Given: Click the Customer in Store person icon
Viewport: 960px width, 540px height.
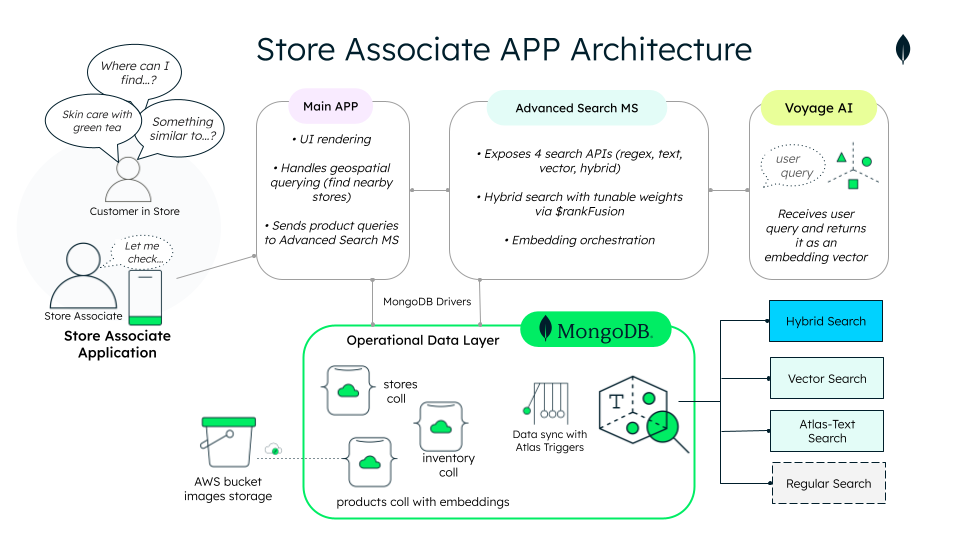Looking at the screenshot, I should click(128, 179).
